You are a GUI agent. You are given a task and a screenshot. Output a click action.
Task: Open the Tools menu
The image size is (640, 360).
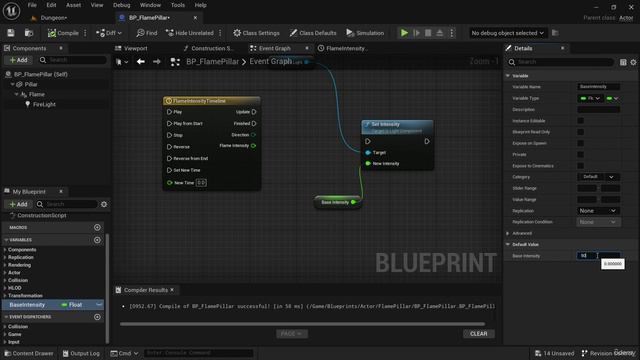tap(178, 5)
